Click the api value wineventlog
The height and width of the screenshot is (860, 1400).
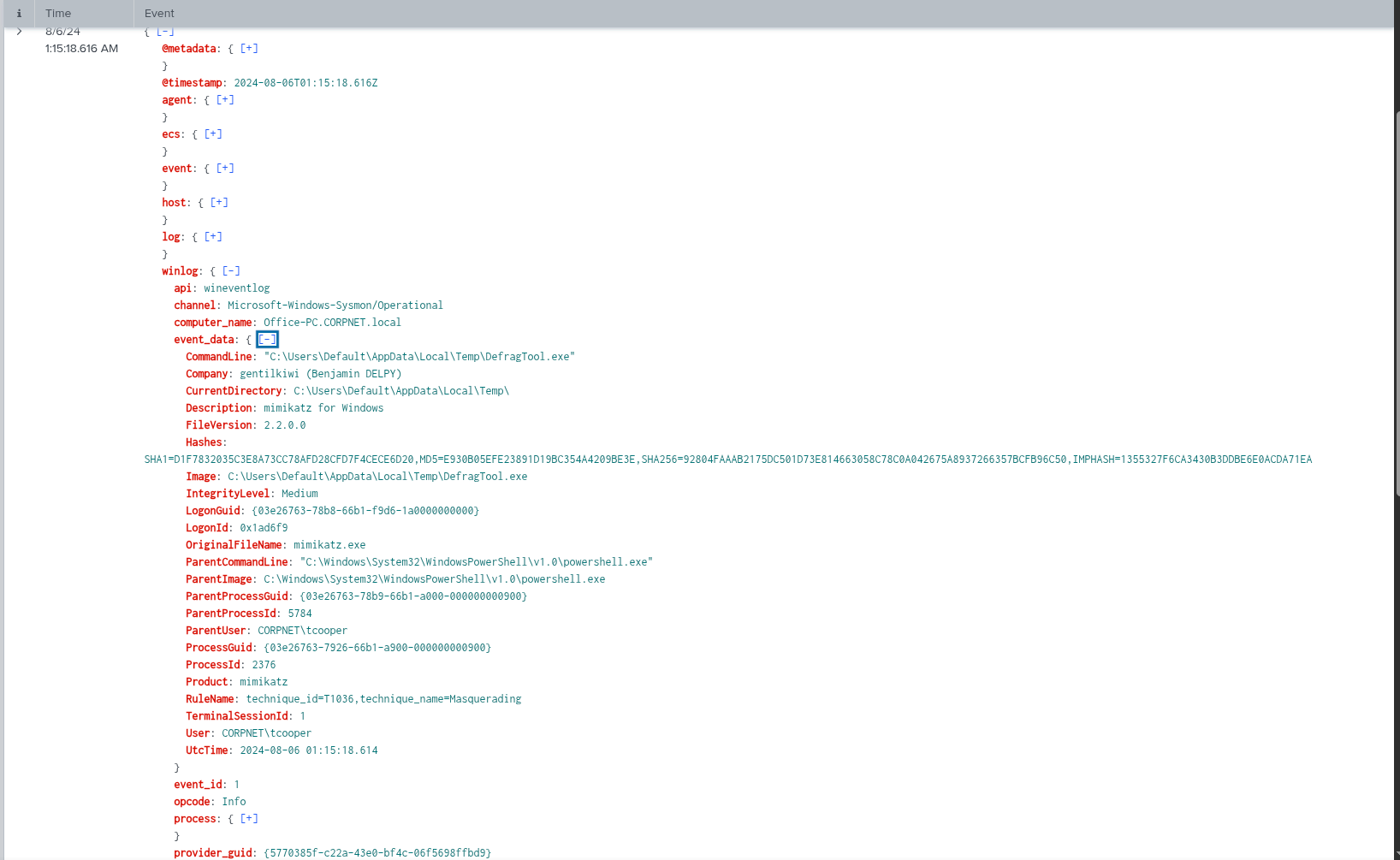[x=236, y=288]
